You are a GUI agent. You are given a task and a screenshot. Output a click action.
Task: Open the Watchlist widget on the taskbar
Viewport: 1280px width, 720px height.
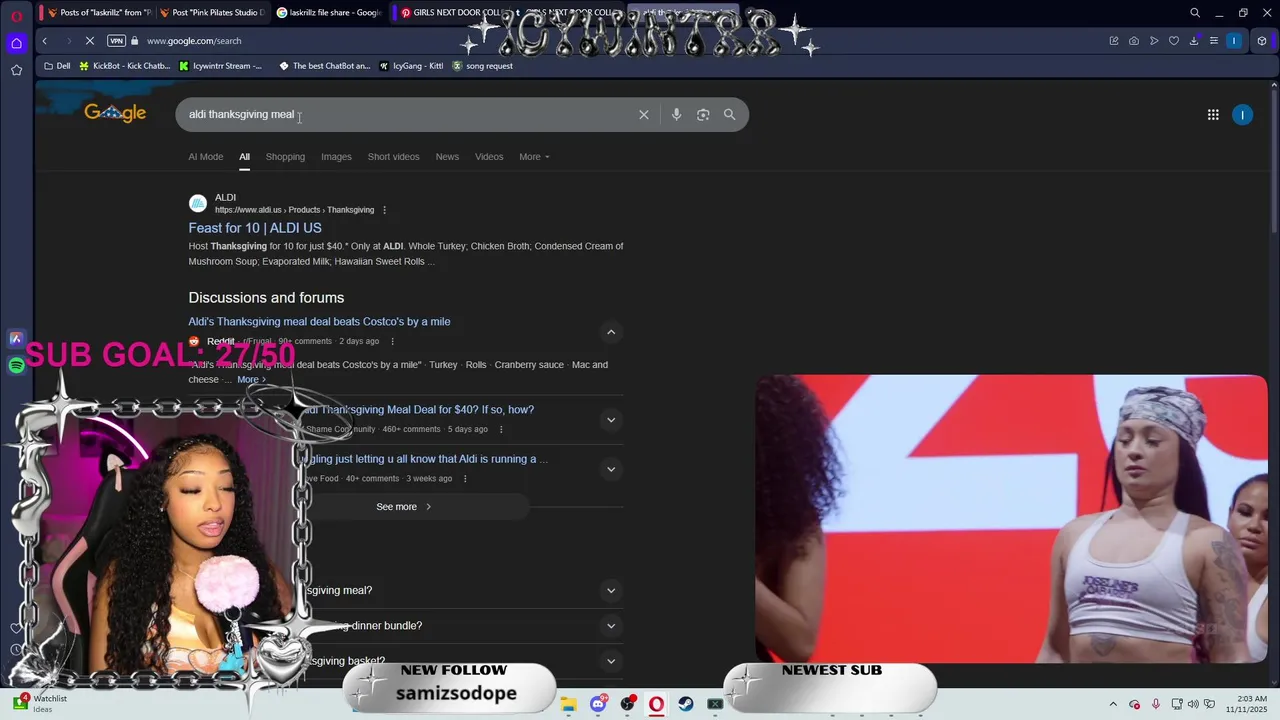[42, 704]
